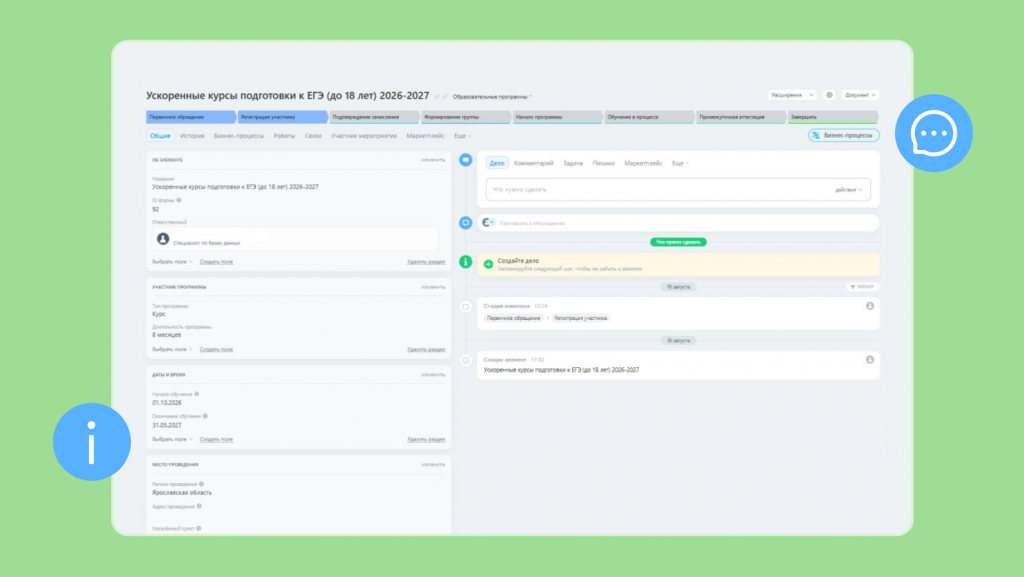Open the responsible person's avatar in Ответственный
Viewport: 1024px width, 577px height.
click(x=163, y=239)
